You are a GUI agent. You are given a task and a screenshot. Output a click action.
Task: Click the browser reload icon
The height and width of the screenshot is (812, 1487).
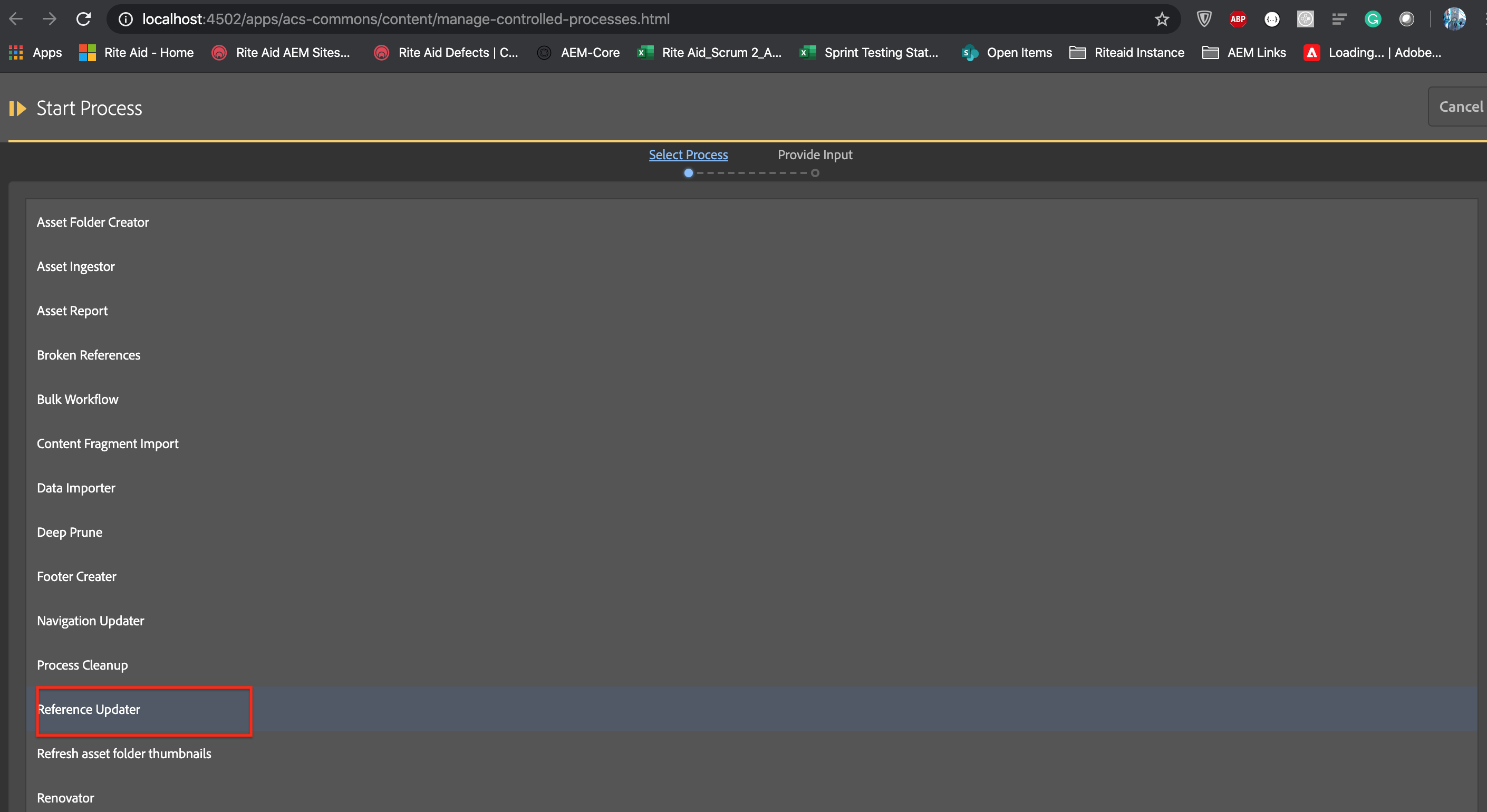[x=84, y=19]
